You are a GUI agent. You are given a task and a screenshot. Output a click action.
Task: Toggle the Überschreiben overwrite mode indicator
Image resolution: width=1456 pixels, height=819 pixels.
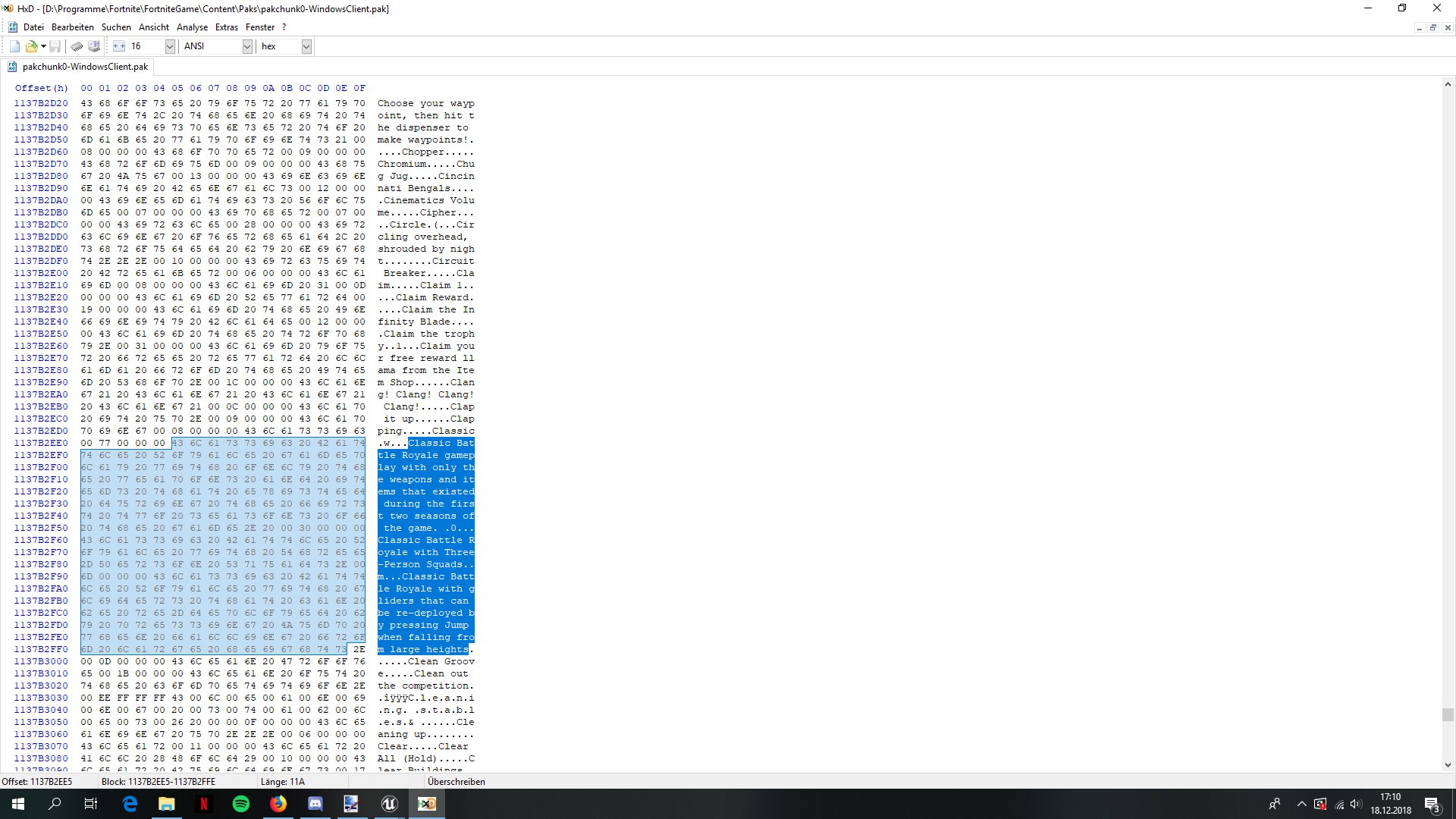point(457,781)
